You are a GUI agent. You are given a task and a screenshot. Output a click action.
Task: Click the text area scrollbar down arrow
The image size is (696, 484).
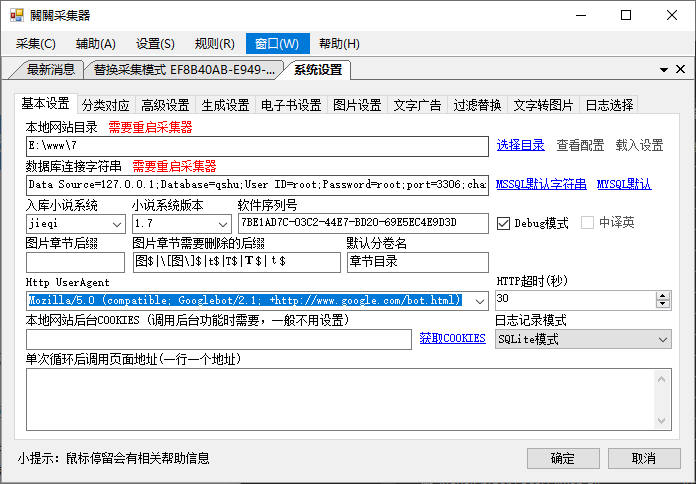(661, 421)
